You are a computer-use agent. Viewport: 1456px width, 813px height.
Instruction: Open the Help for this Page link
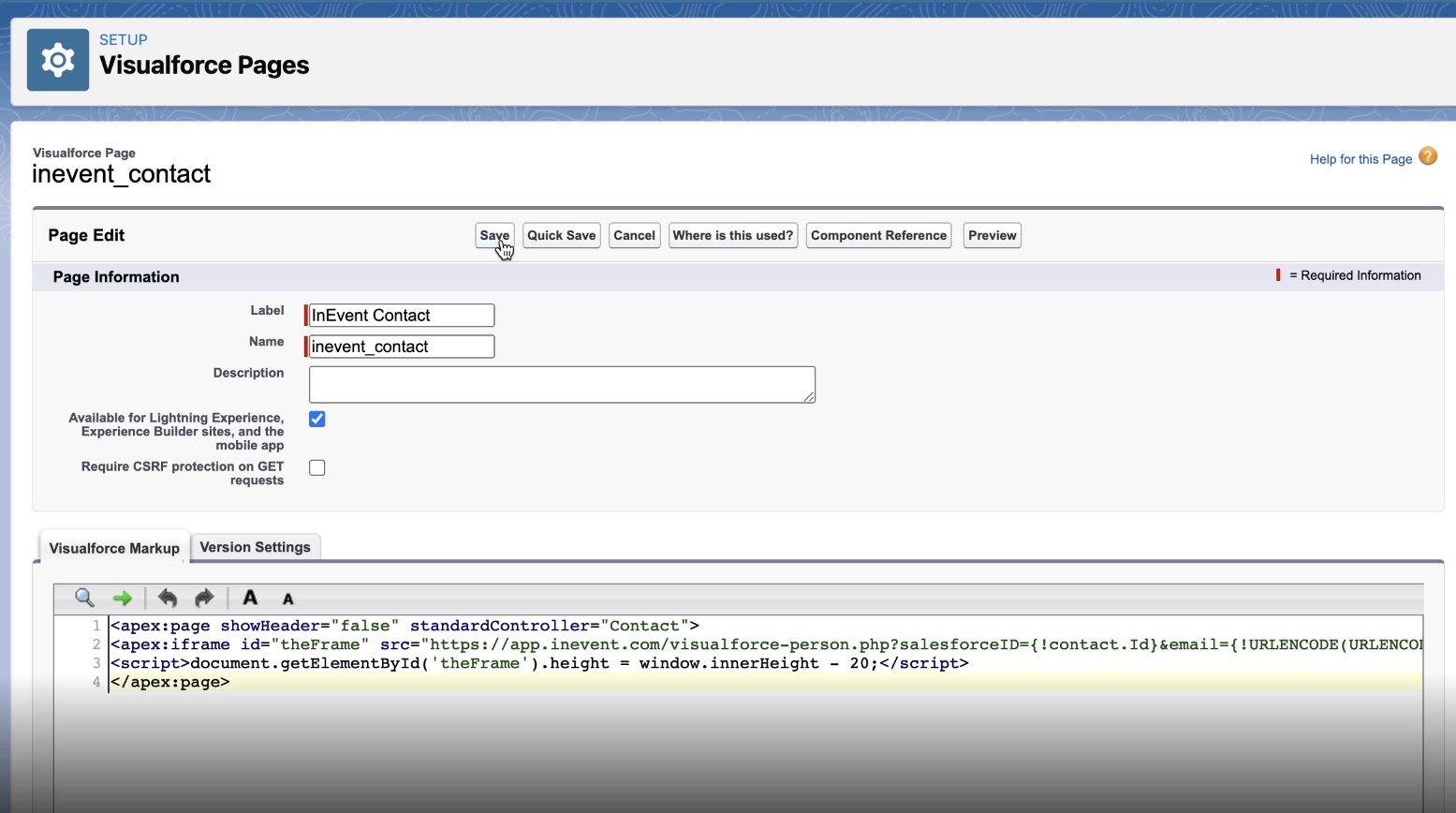1360,159
